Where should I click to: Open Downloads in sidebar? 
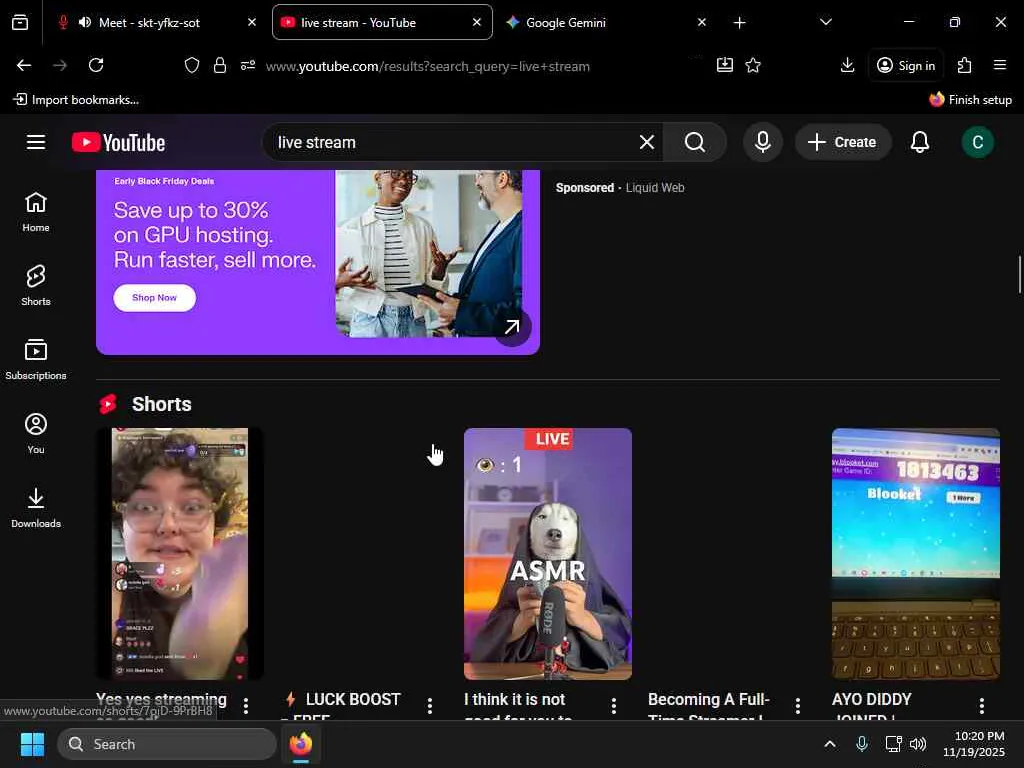tap(36, 507)
